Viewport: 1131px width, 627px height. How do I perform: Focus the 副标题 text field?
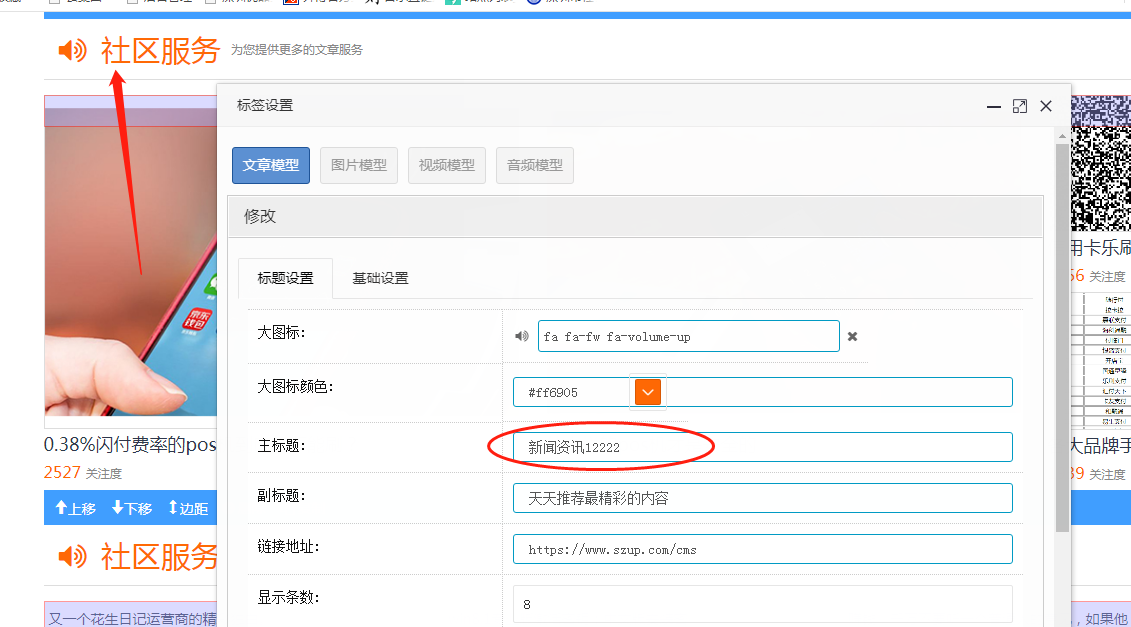762,498
